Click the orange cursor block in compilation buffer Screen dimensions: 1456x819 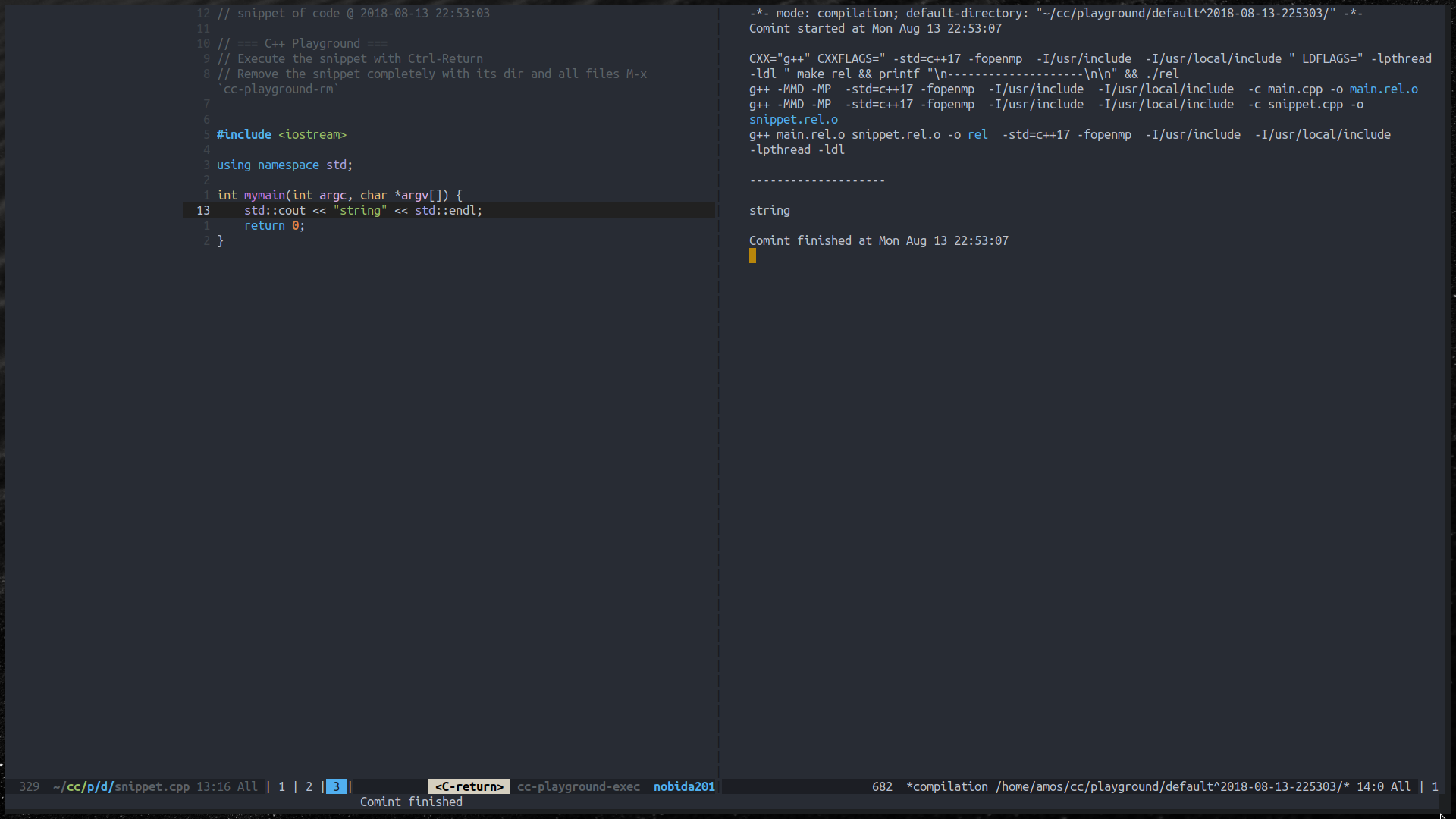point(752,256)
